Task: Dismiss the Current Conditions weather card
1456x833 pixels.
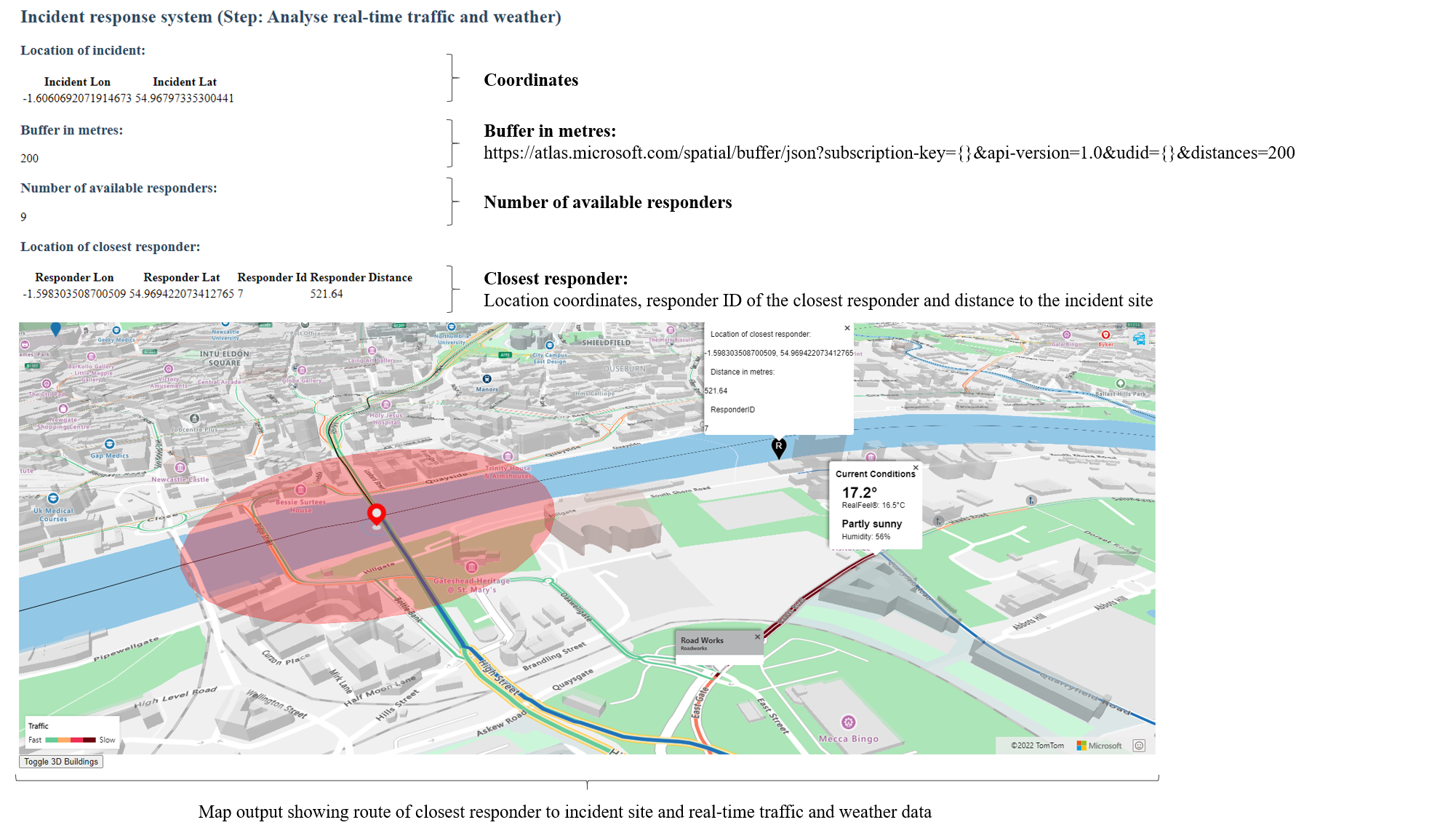Action: tap(916, 466)
